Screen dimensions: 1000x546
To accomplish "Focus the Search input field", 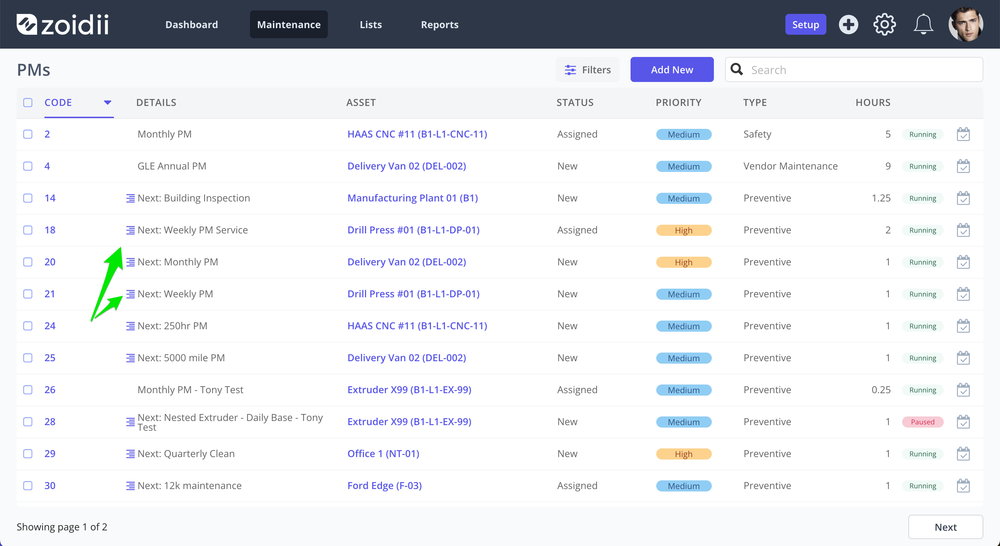I will click(x=854, y=70).
